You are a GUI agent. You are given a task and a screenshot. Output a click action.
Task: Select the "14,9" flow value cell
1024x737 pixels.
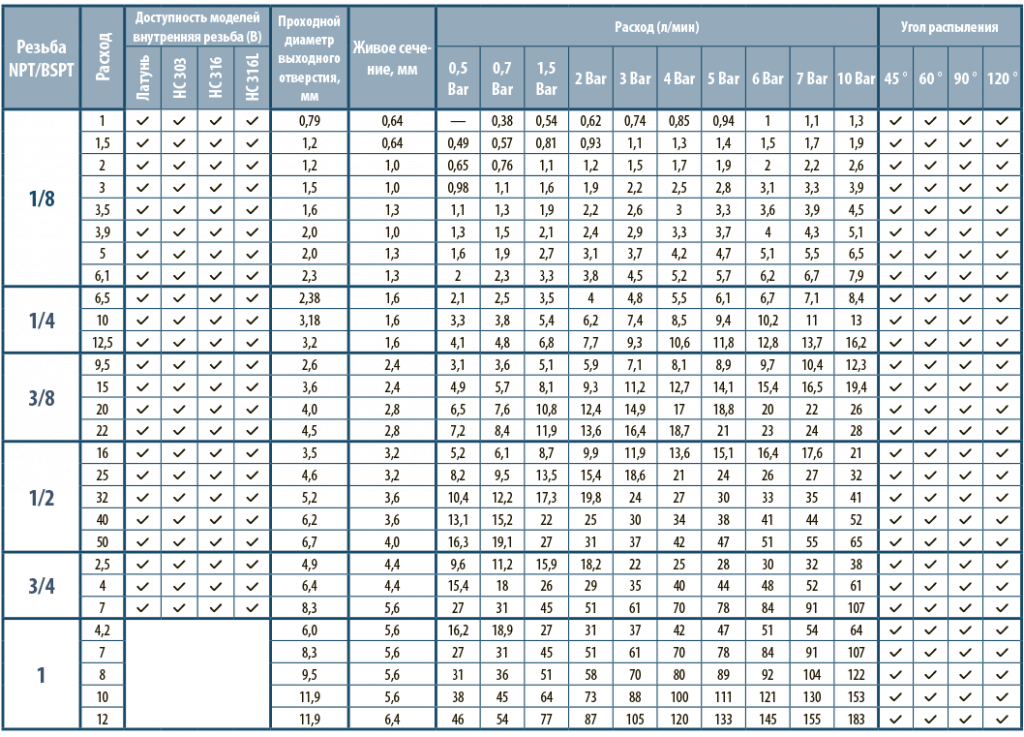coord(635,409)
